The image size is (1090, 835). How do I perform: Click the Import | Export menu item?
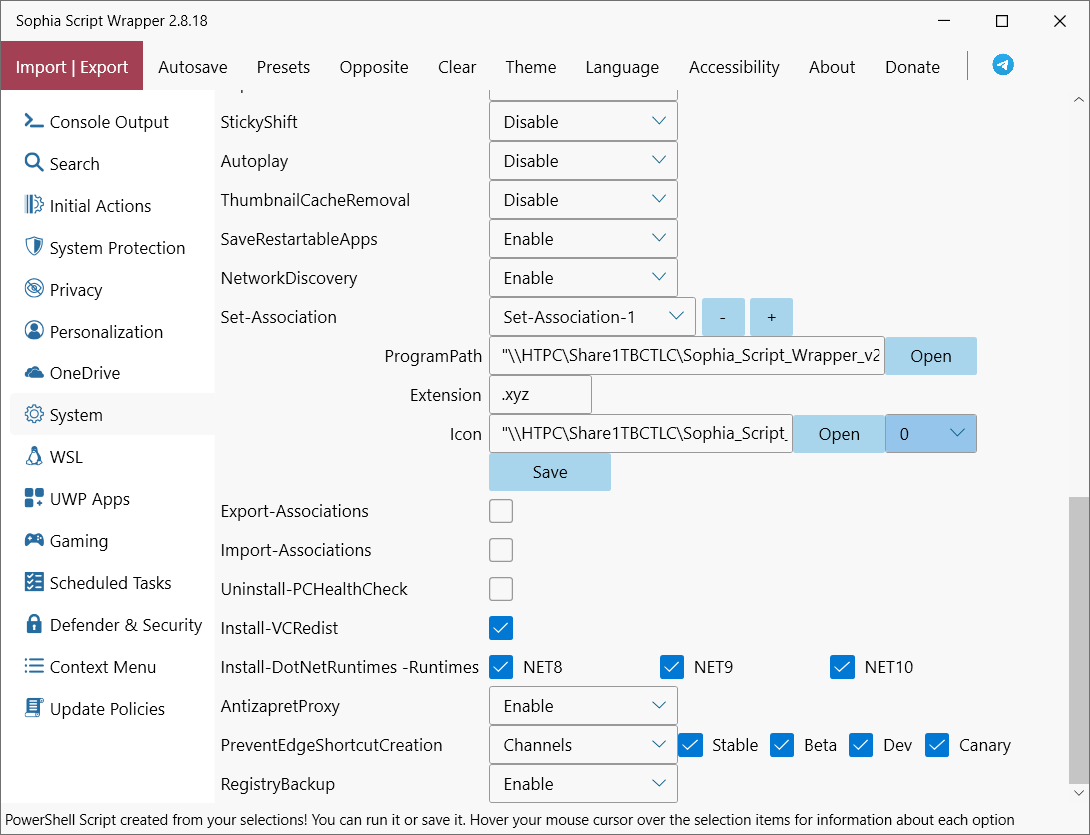click(72, 67)
